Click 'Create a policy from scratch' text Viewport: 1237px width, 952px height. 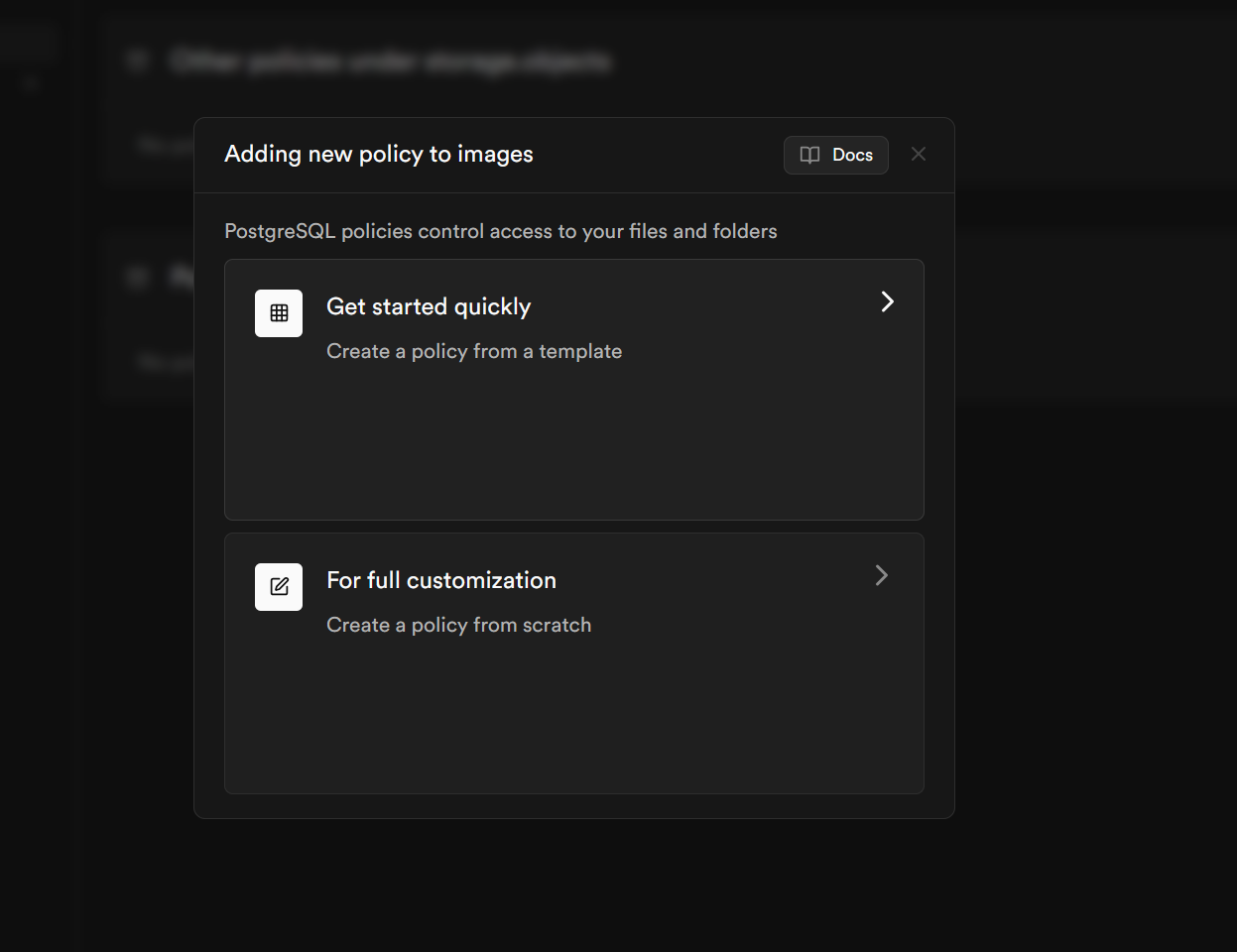coord(459,625)
